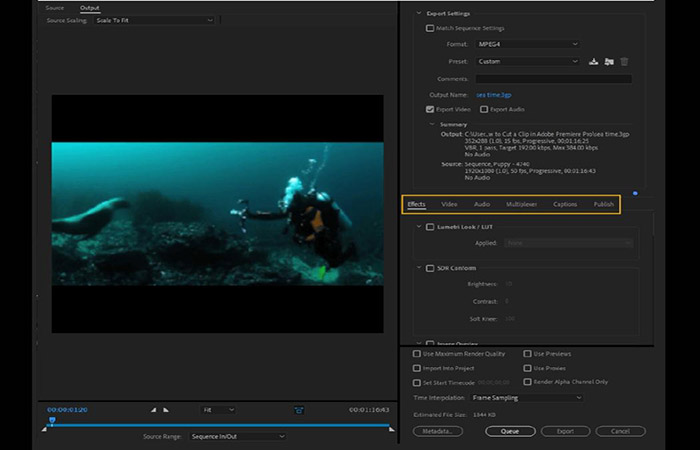Click the Comments input field
700x450 pixels.
coord(554,79)
